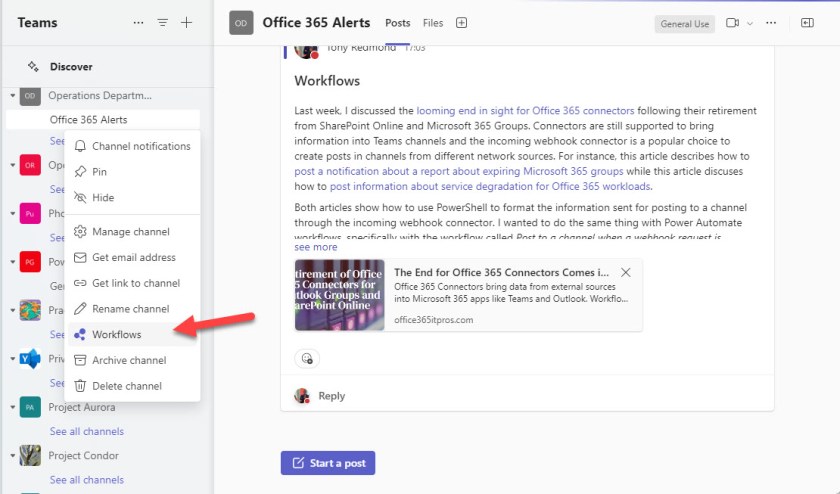Click the Project Condor team name
This screenshot has height=494, width=840.
coord(84,455)
